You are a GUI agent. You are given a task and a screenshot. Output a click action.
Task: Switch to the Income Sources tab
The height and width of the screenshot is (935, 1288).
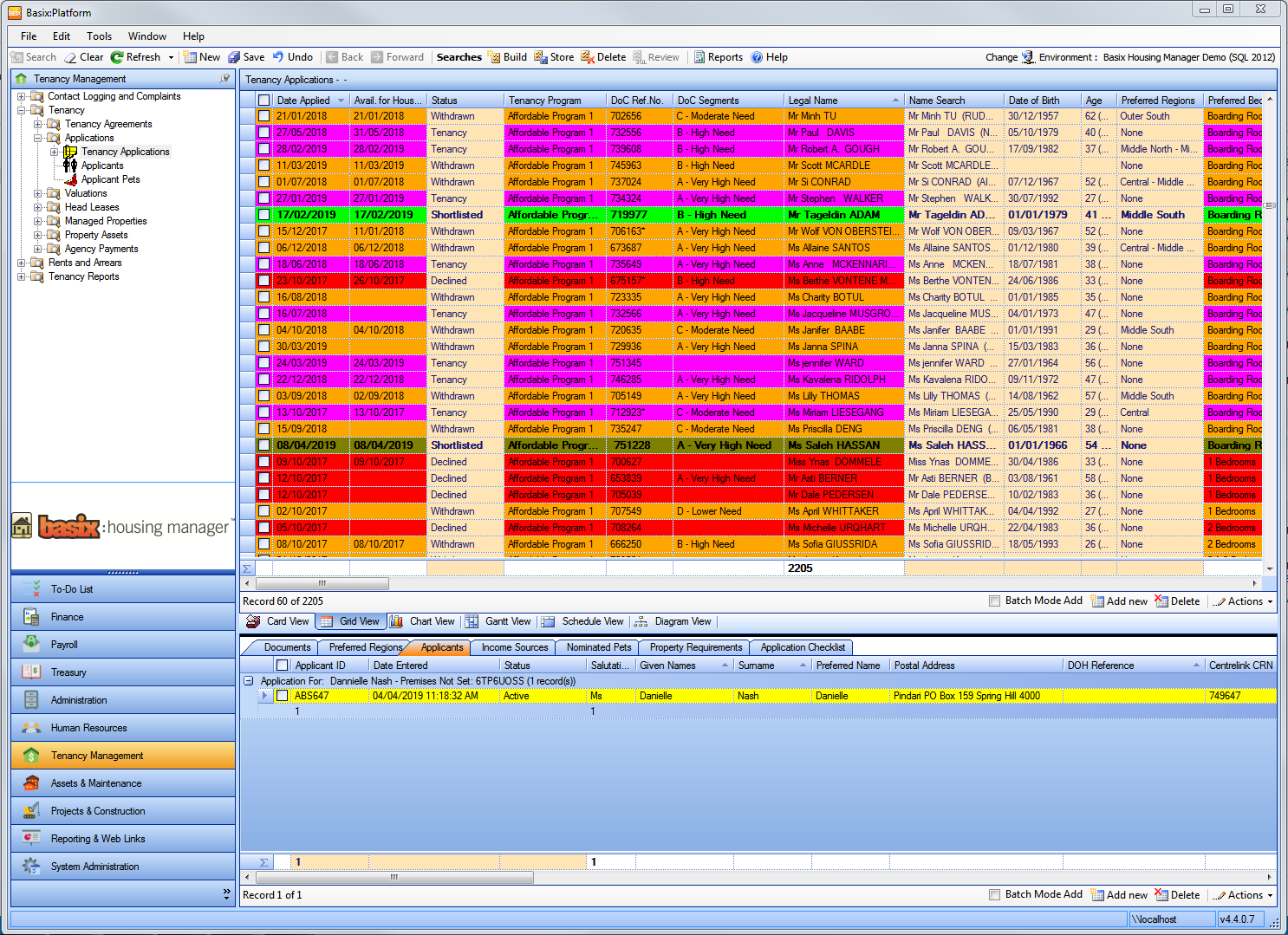[512, 647]
